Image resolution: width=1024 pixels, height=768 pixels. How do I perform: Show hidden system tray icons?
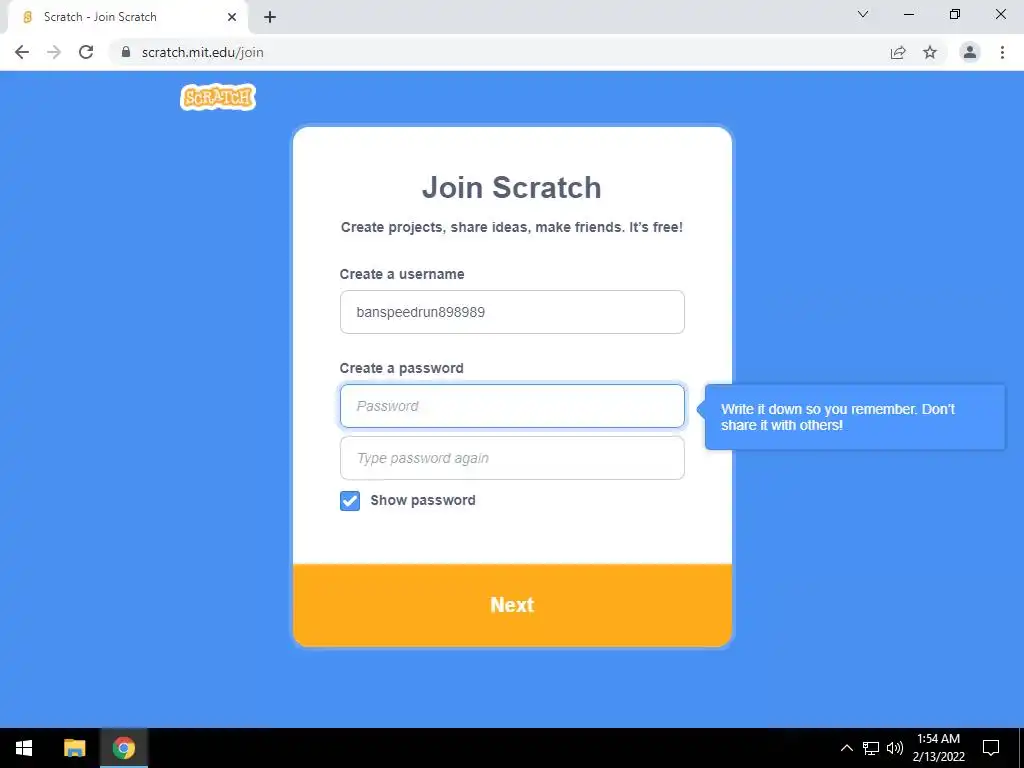(x=846, y=748)
